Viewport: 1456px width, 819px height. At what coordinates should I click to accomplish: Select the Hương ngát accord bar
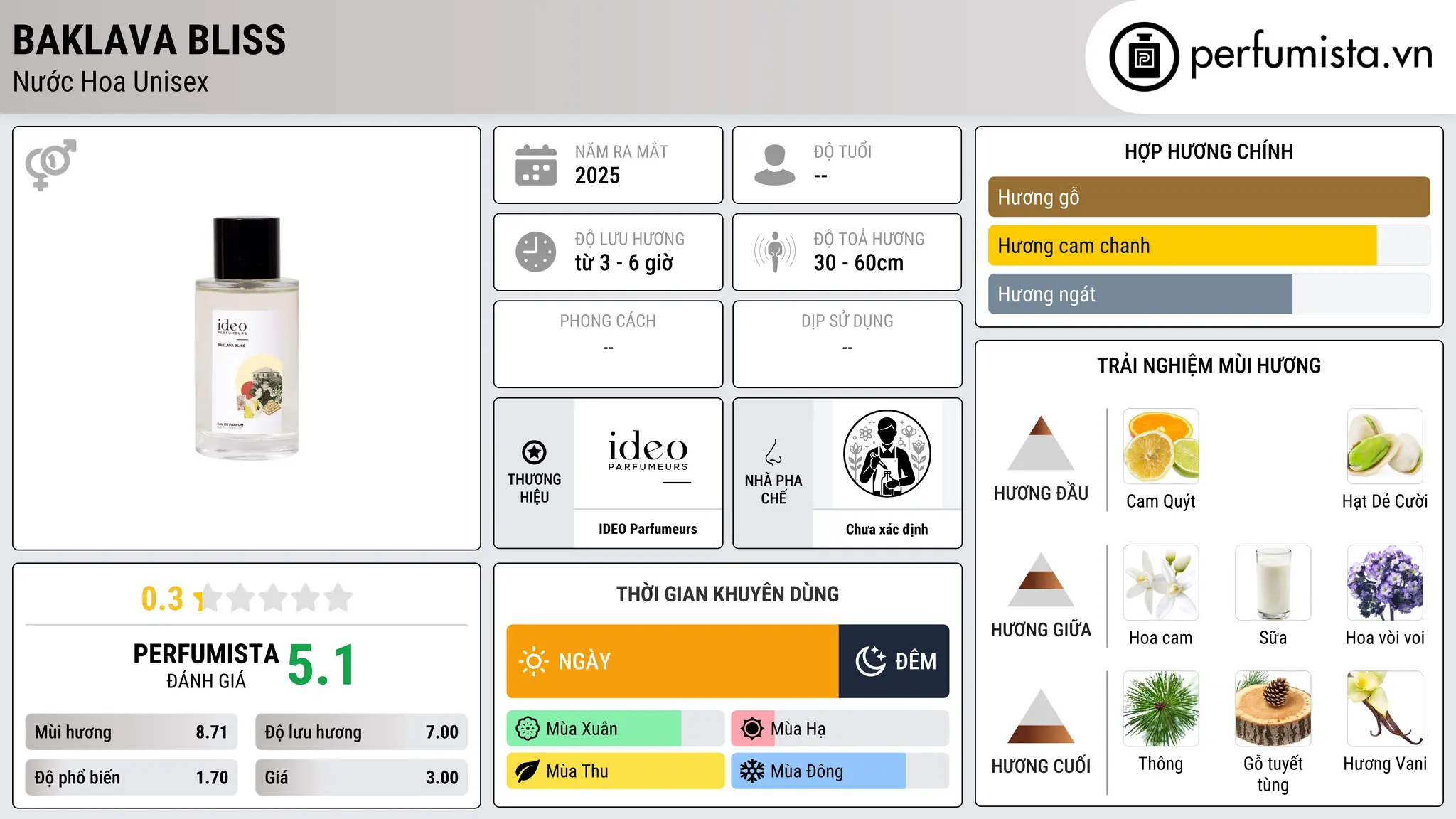[x=1209, y=294]
